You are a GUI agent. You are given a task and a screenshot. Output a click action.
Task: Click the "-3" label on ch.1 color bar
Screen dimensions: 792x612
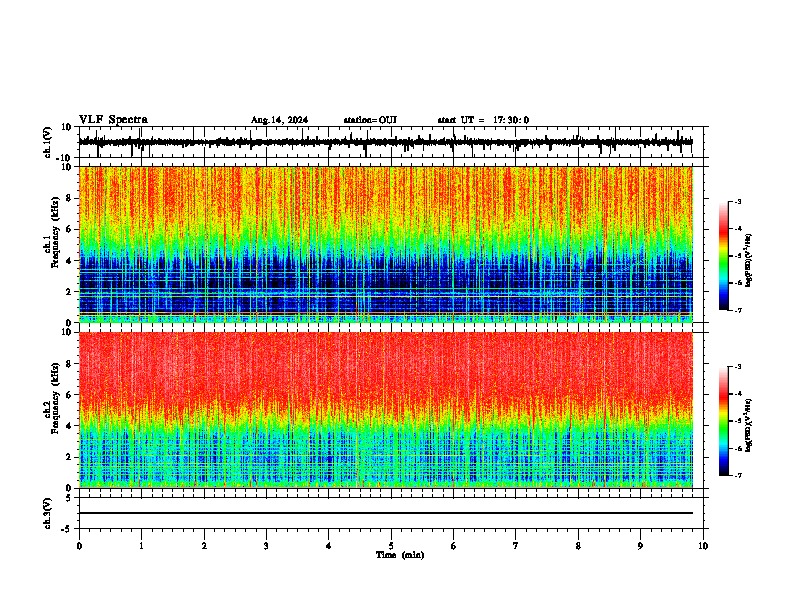tap(738, 202)
